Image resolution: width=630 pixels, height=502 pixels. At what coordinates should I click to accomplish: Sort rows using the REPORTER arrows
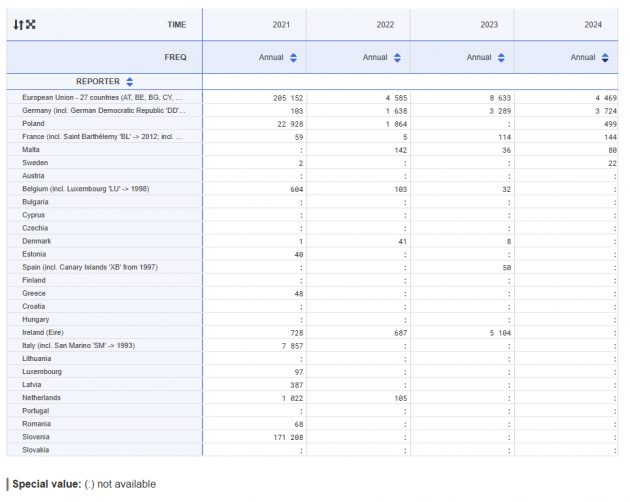point(129,82)
